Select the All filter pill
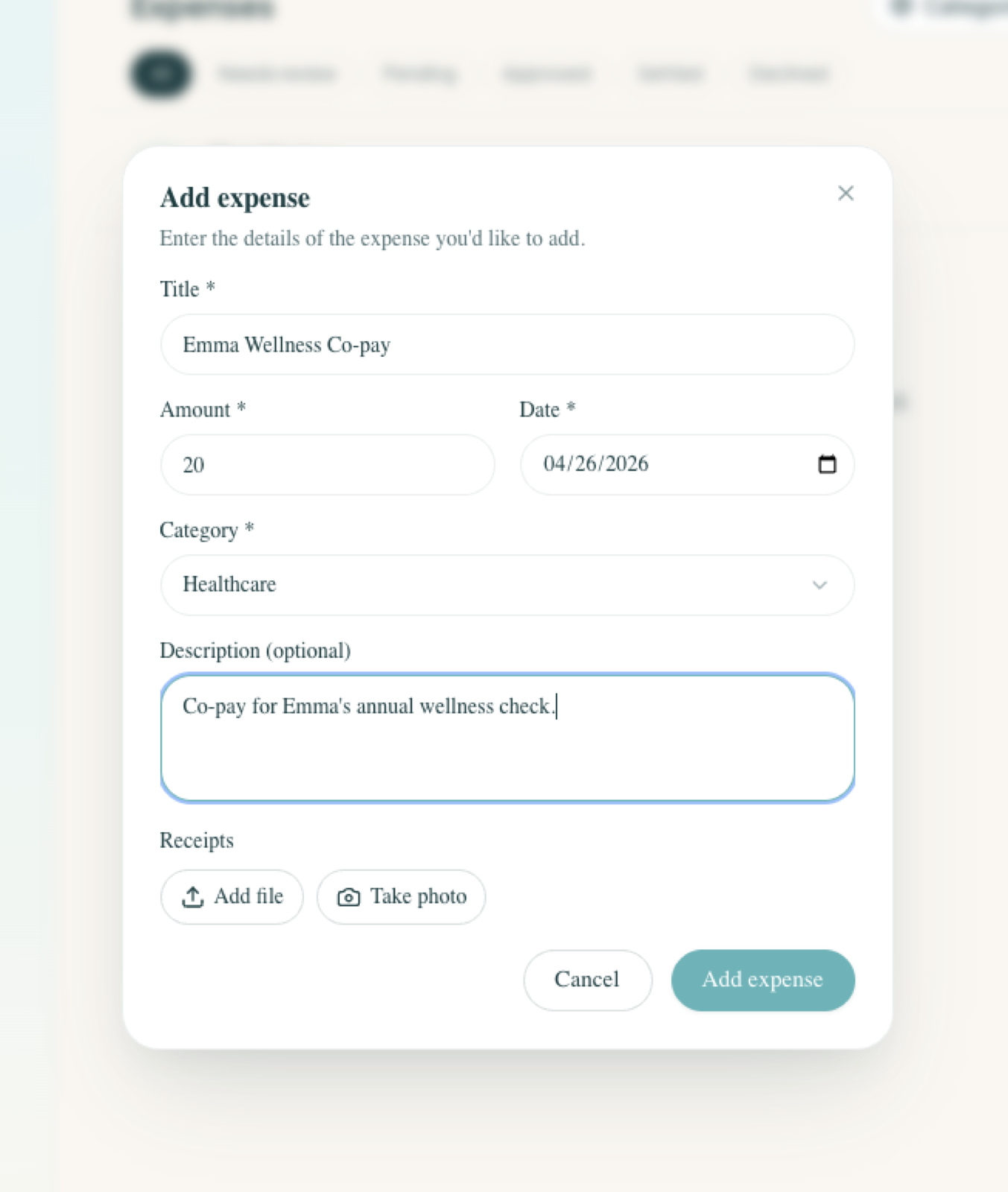1008x1192 pixels. pyautogui.click(x=159, y=74)
